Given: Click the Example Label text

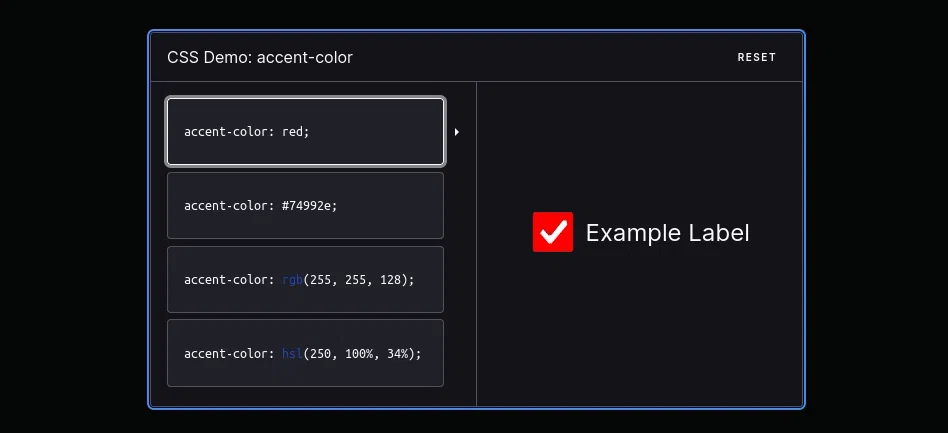Looking at the screenshot, I should (x=667, y=233).
